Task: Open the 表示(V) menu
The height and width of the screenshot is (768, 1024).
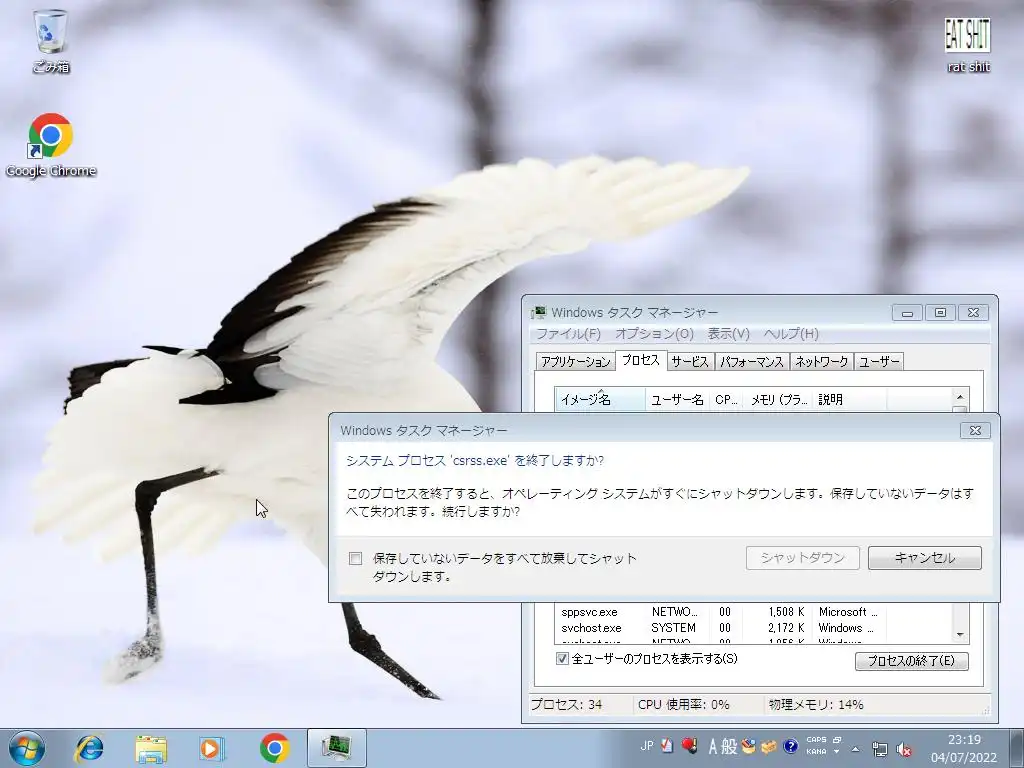Action: click(729, 334)
